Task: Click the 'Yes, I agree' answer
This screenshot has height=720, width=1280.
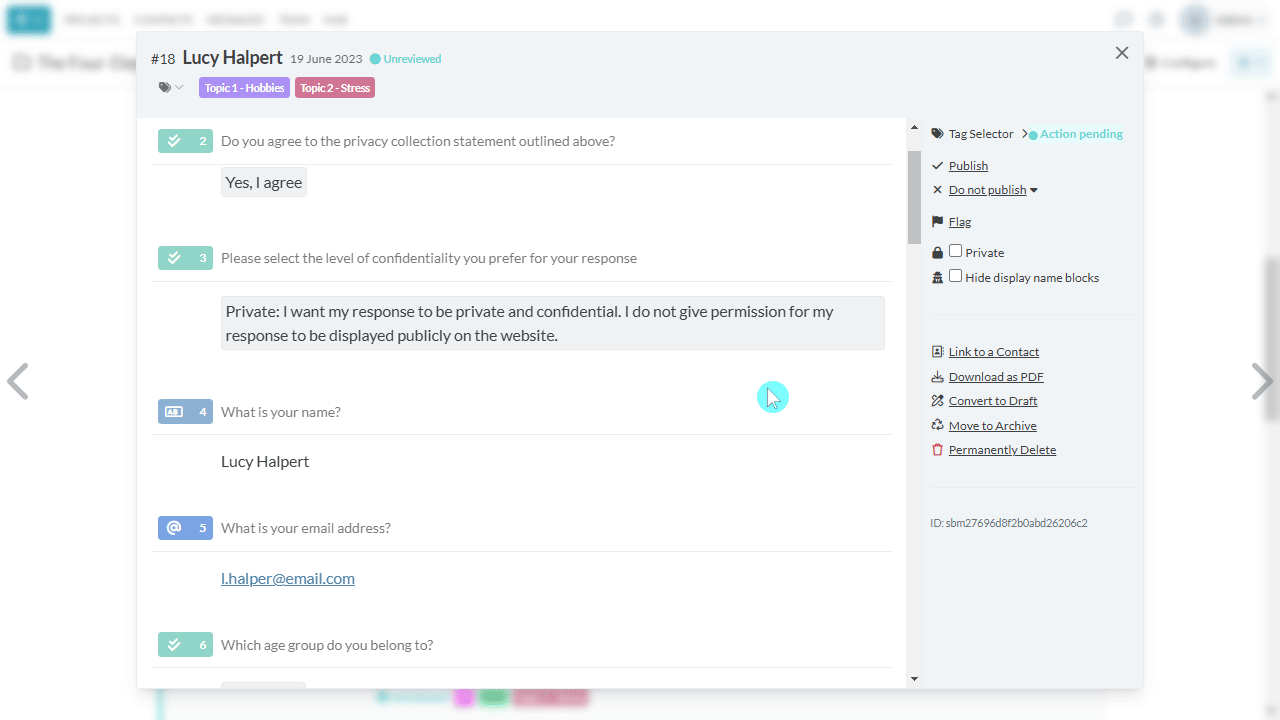Action: [x=264, y=182]
